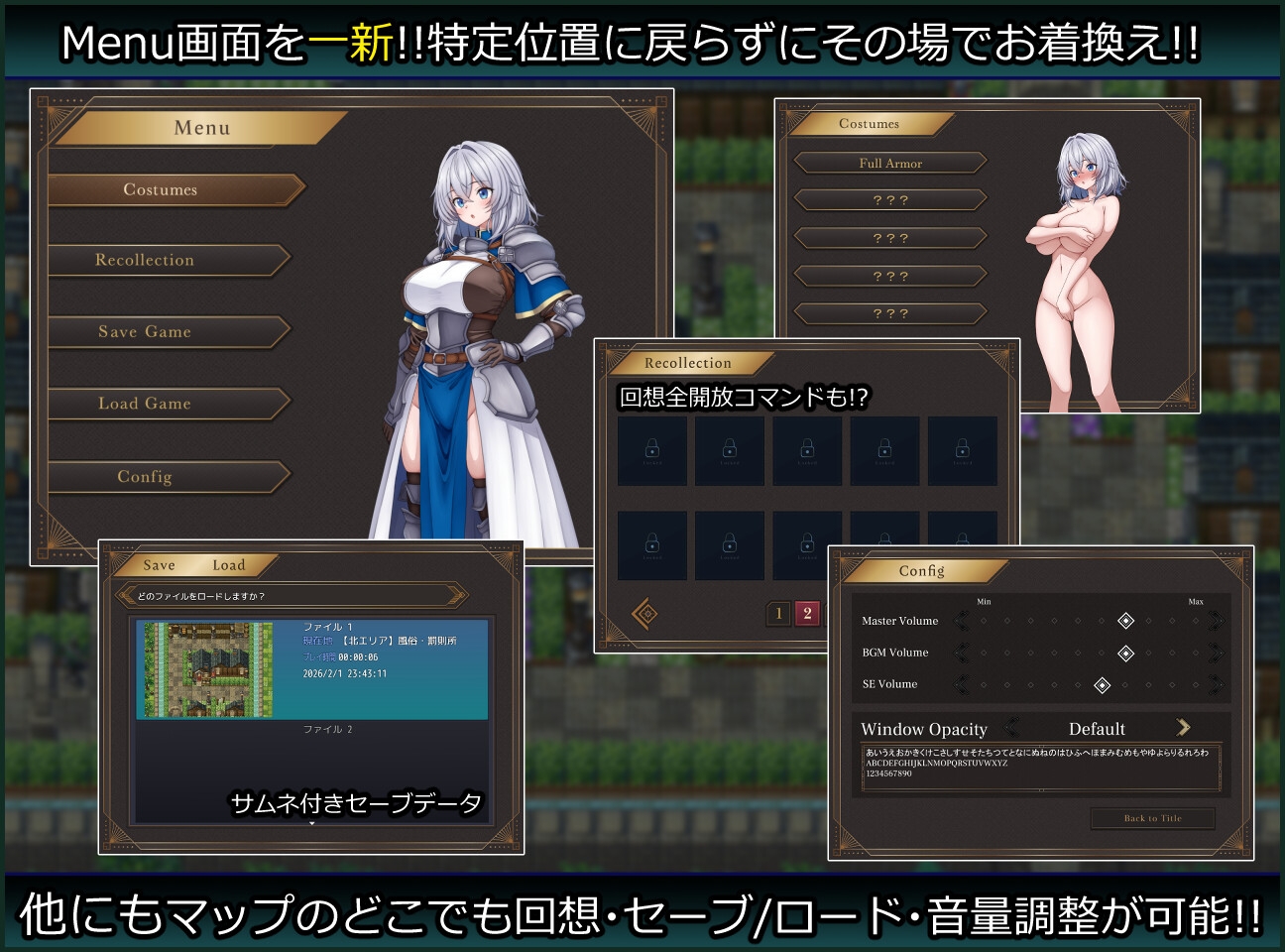Image resolution: width=1285 pixels, height=952 pixels.
Task: Increase SE Volume with right arrow
Action: pyautogui.click(x=1216, y=684)
